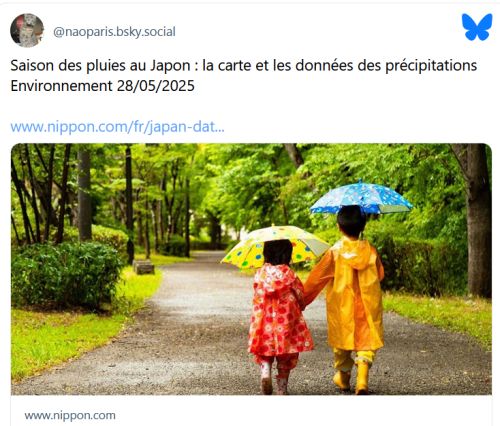The image size is (500, 426).
Task: Click the Bluesky butterfly logo
Action: [477, 27]
